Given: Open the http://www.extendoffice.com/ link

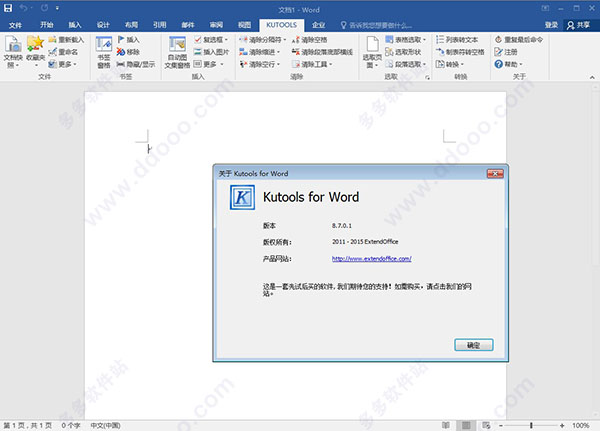Looking at the screenshot, I should (372, 259).
